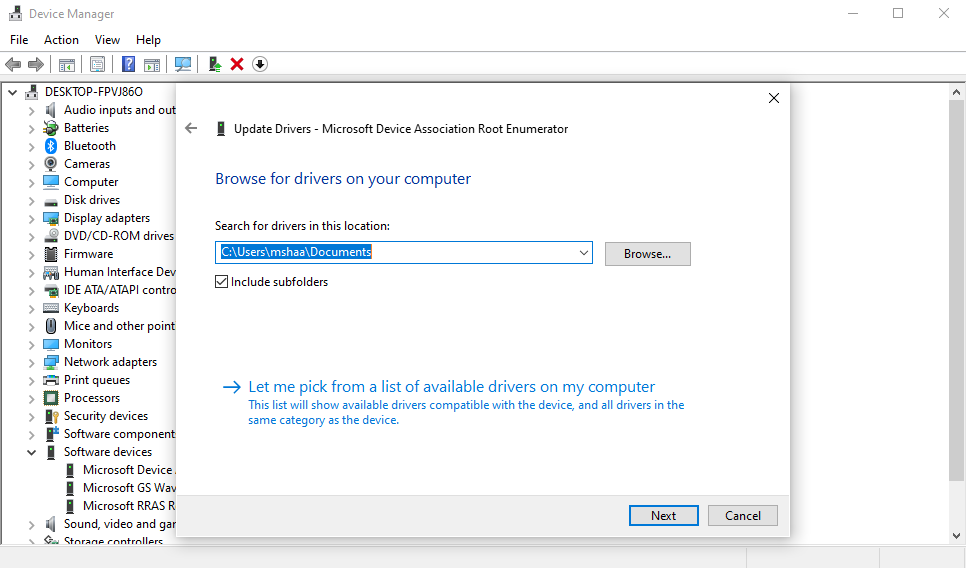Click the Help toolbar icon
Screen dimensions: 966x568
[x=128, y=64]
